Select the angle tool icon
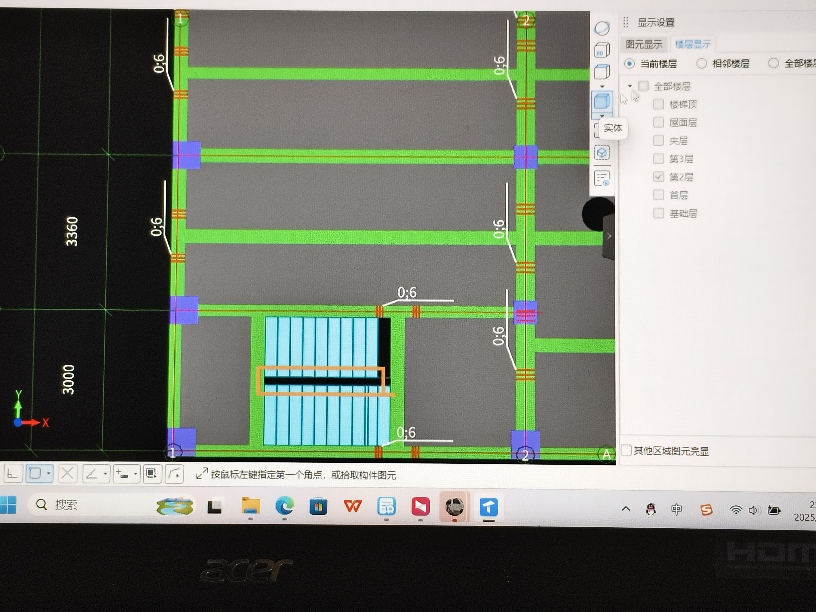The height and width of the screenshot is (612, 816). coord(92,474)
